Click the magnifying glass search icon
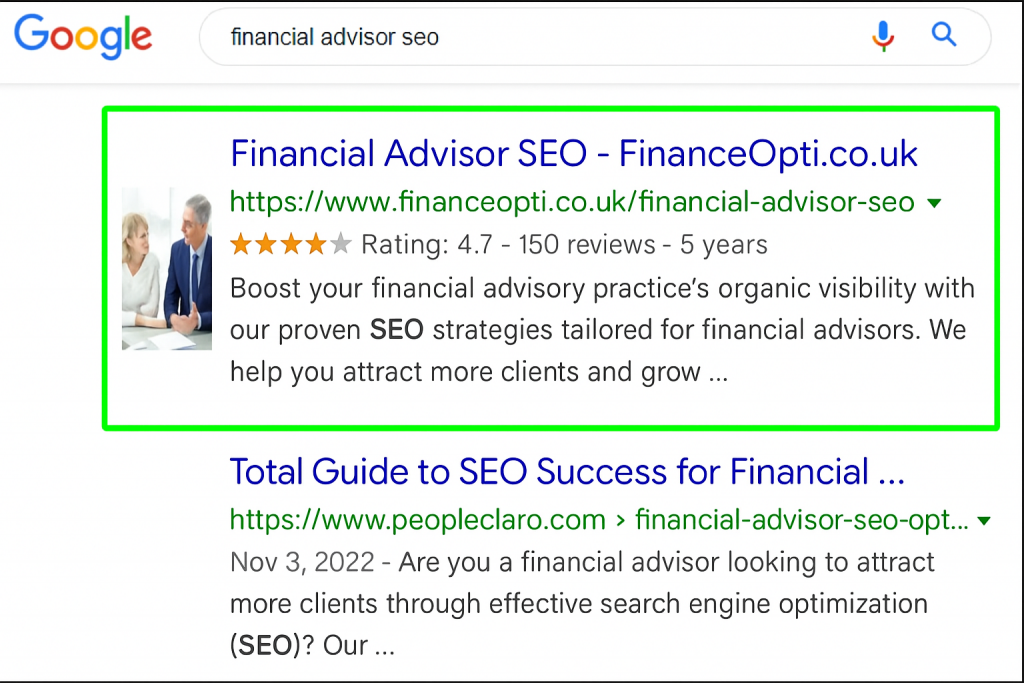The width and height of the screenshot is (1024, 683). pyautogui.click(x=944, y=36)
